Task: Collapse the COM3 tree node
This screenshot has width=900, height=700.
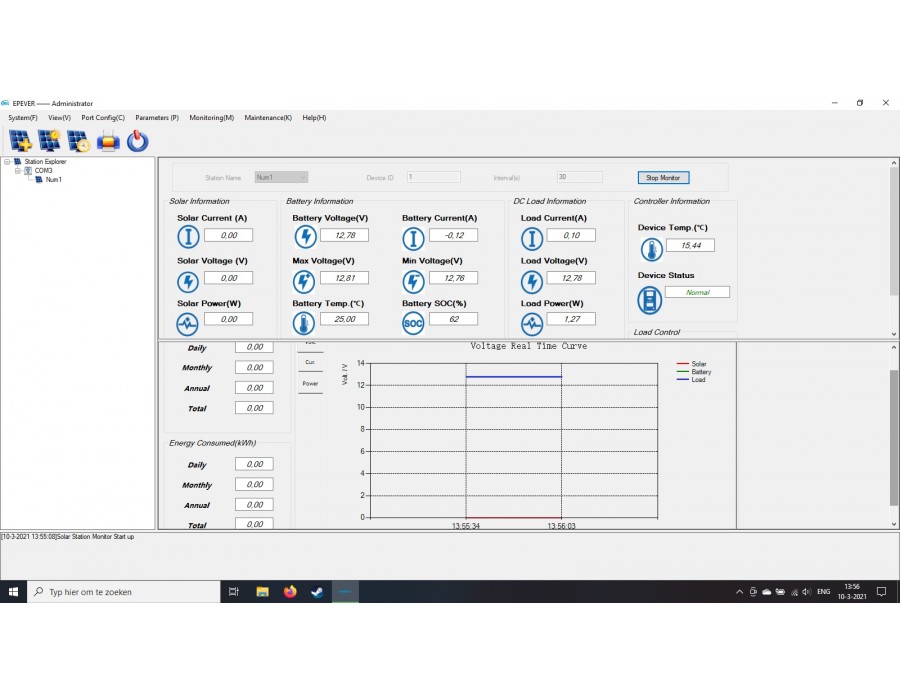Action: click(17, 170)
